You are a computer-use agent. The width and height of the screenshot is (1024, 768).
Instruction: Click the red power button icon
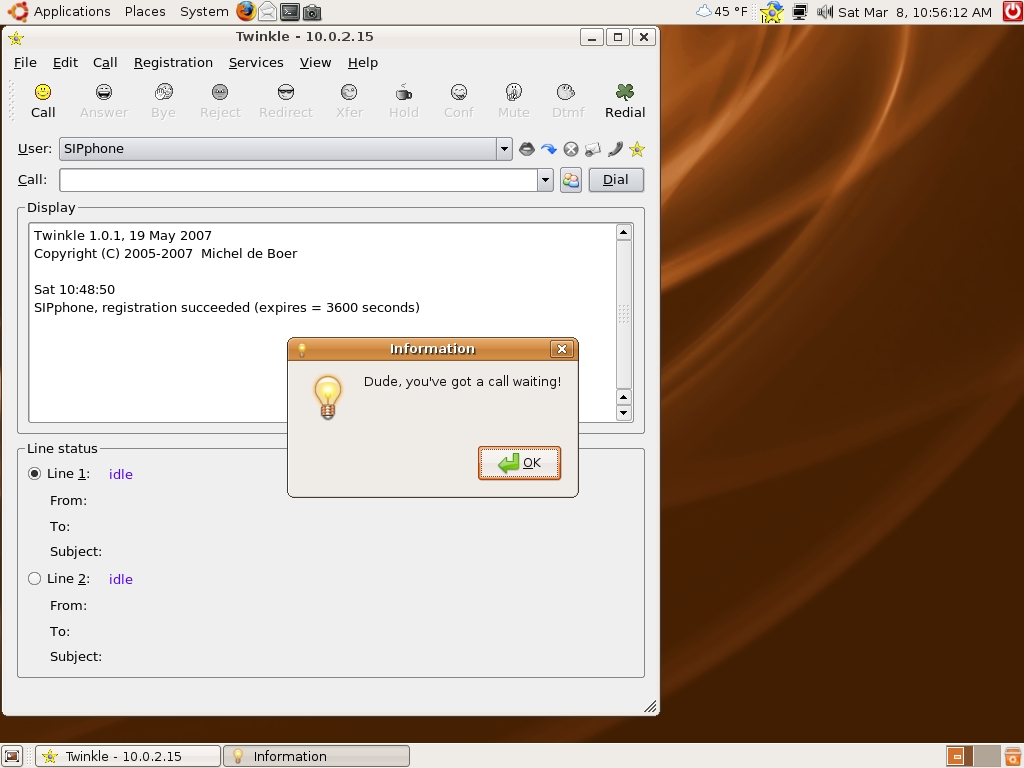pyautogui.click(x=1013, y=11)
